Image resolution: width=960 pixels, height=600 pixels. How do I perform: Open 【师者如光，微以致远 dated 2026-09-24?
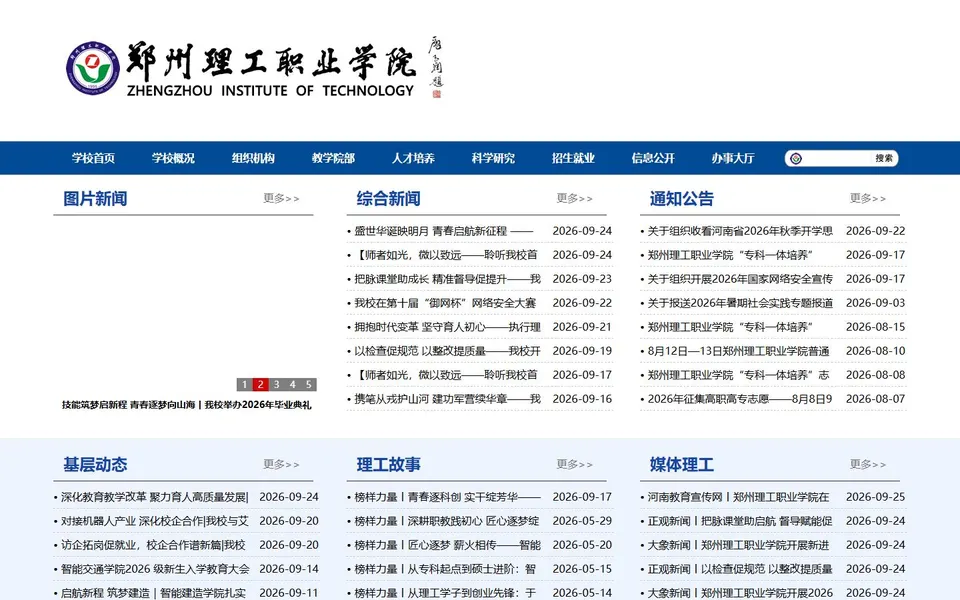pyautogui.click(x=446, y=255)
